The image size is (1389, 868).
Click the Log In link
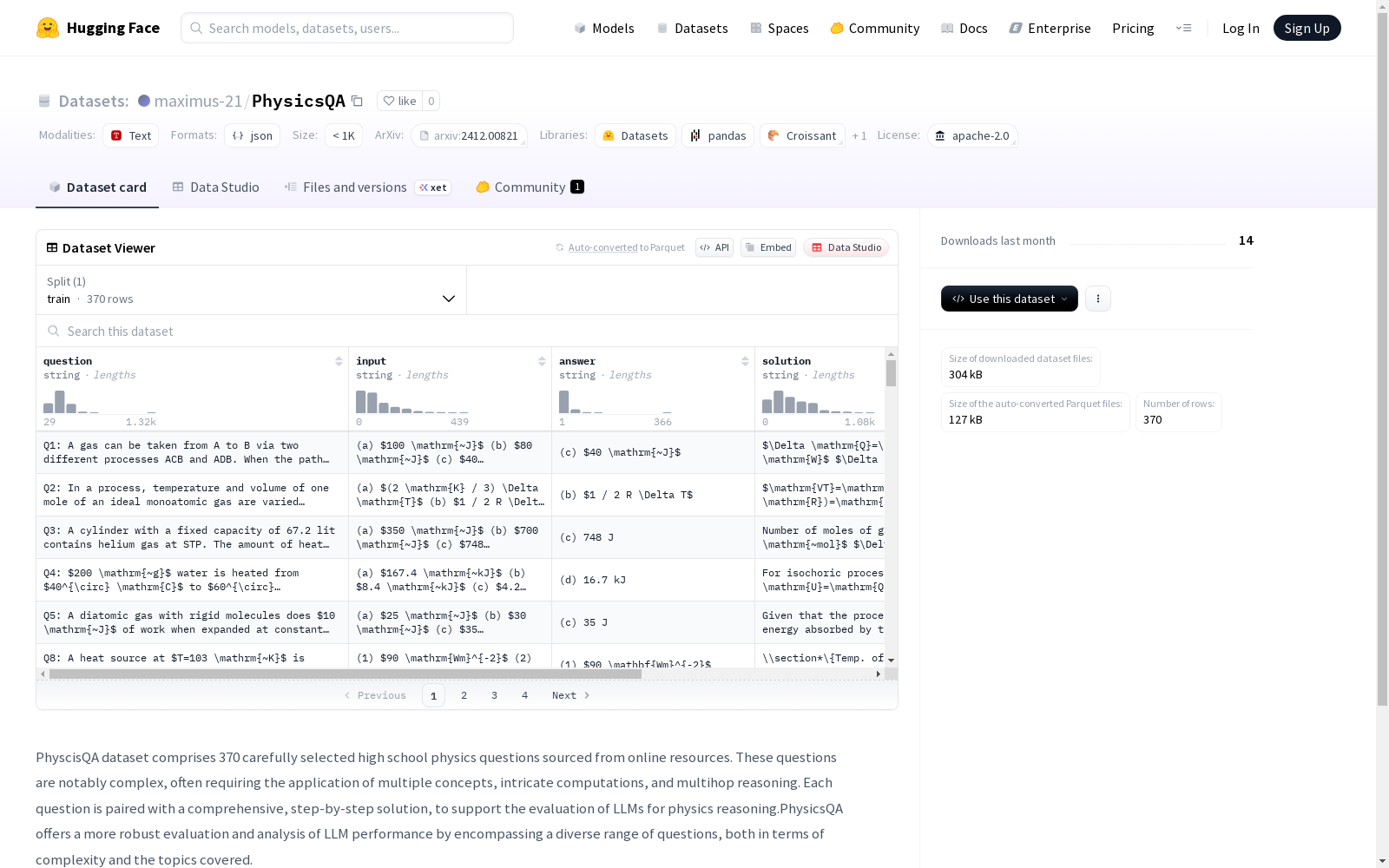point(1241,28)
